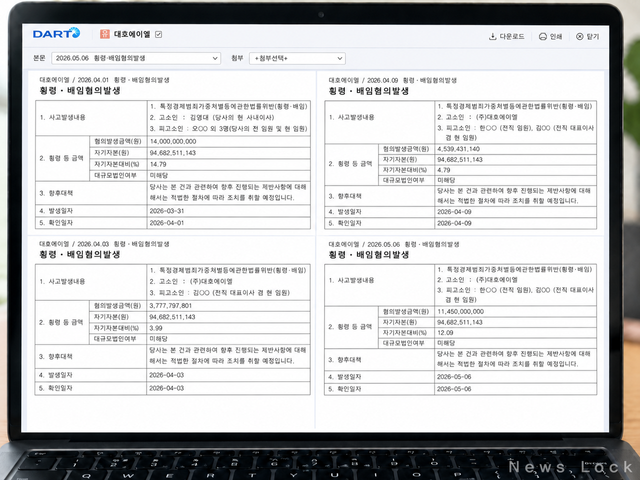Click 자기자본 '94,682,511,143' in 04.01 report
Viewport: 640px width, 480px height.
tap(173, 153)
